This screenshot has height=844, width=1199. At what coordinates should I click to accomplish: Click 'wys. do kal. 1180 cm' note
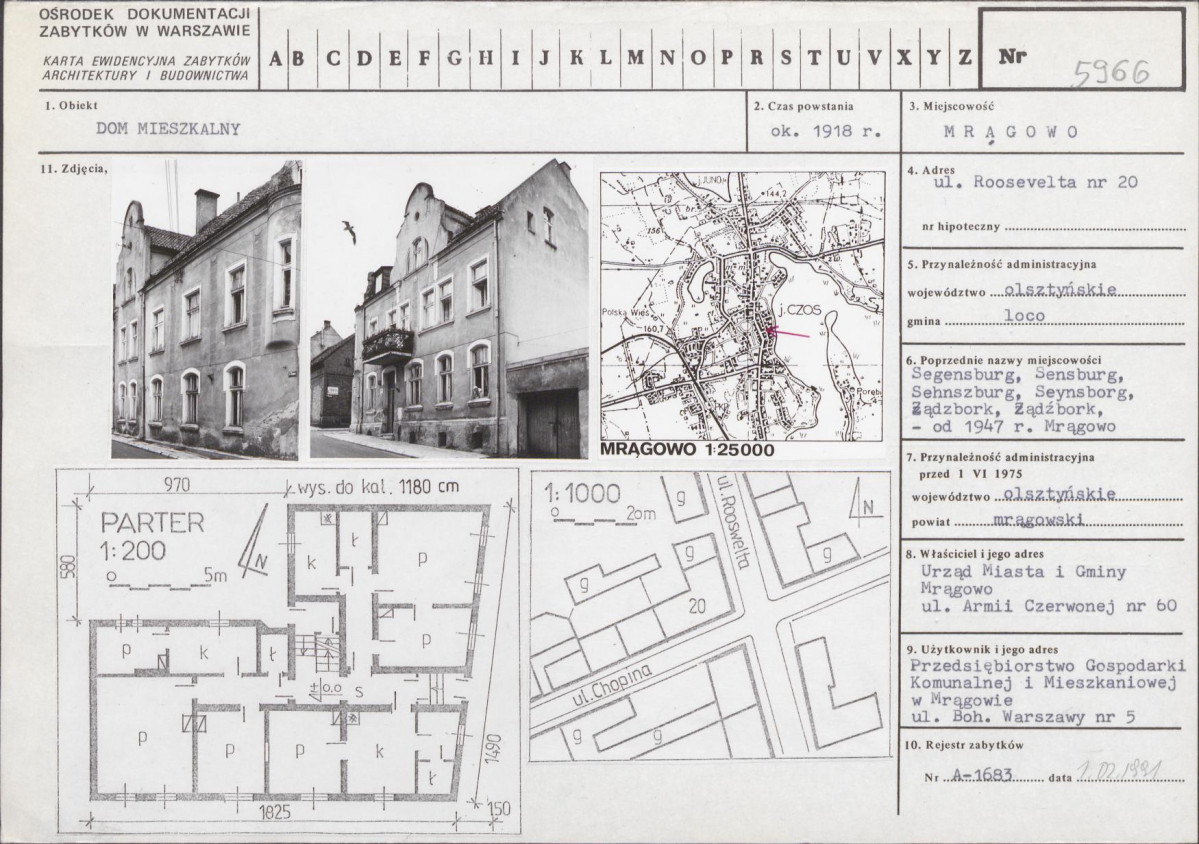(379, 487)
